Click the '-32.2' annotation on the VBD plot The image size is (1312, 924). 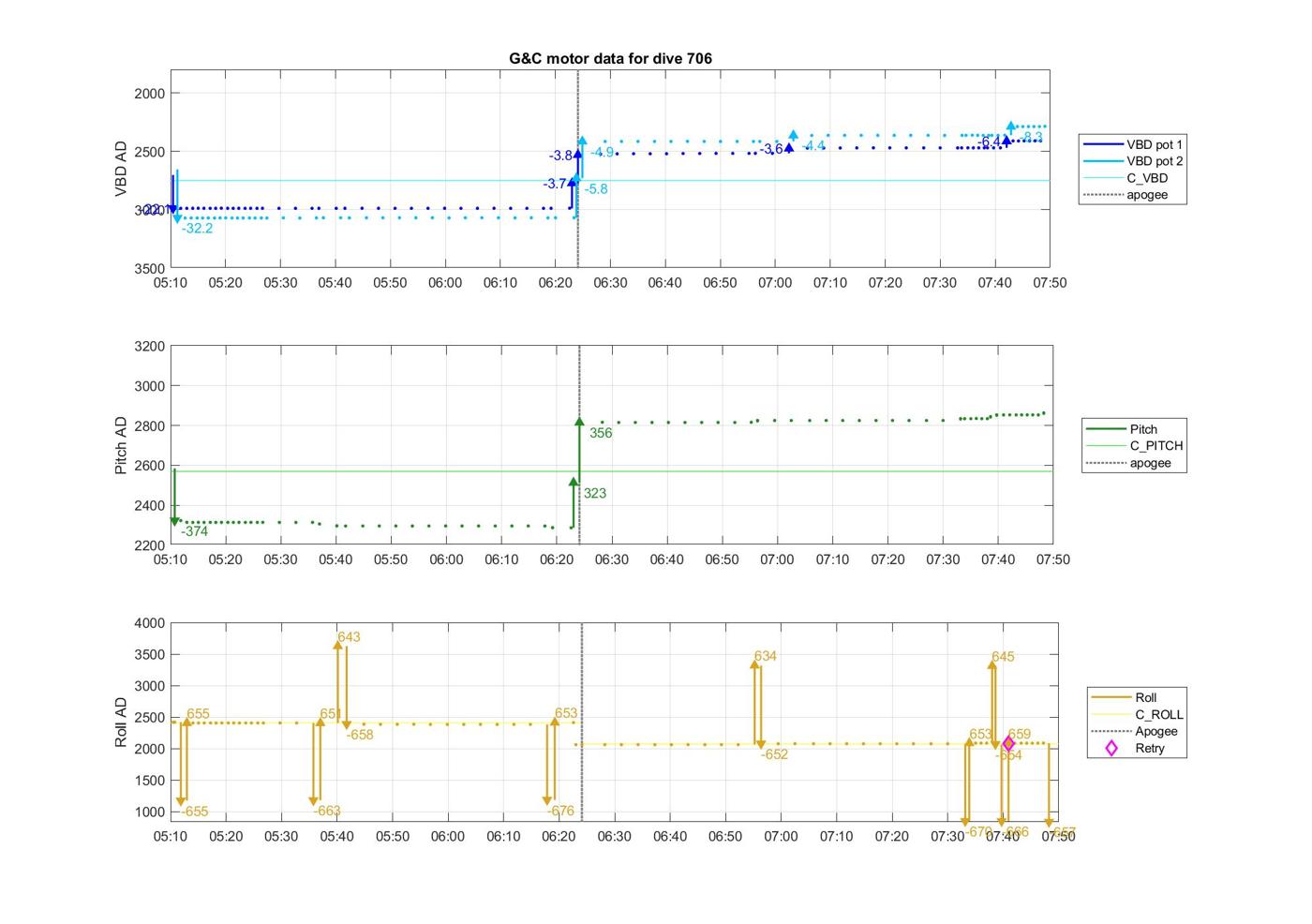pyautogui.click(x=197, y=229)
